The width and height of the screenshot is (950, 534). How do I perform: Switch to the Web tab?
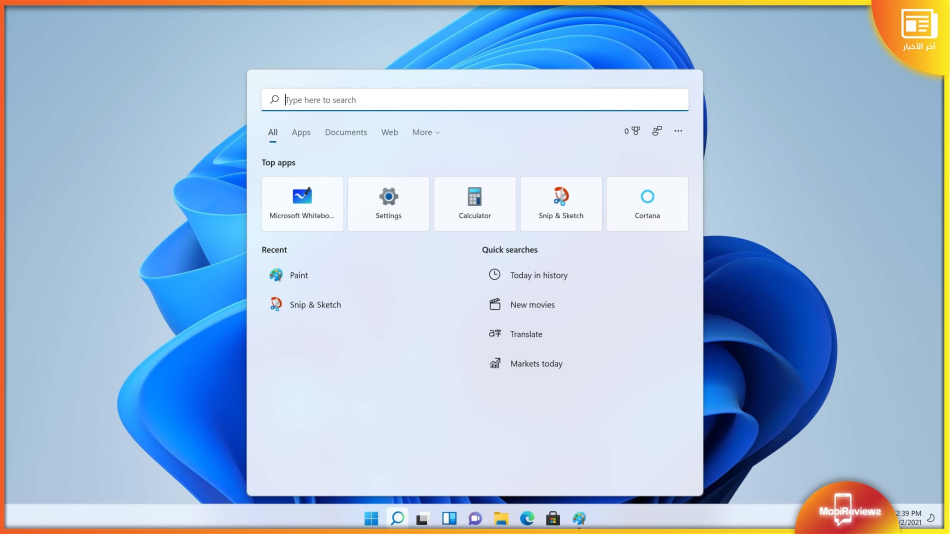(x=390, y=132)
